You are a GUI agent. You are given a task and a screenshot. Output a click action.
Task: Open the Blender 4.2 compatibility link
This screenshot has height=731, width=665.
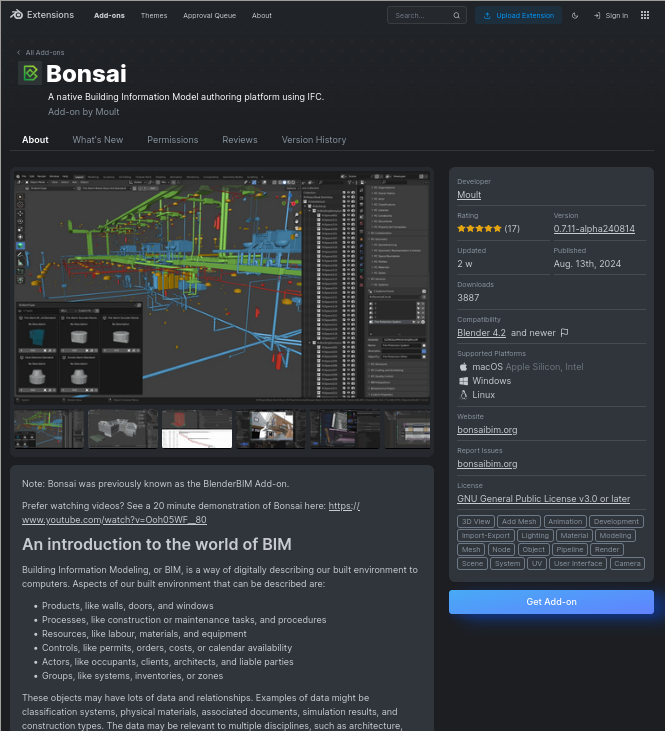pyautogui.click(x=481, y=332)
